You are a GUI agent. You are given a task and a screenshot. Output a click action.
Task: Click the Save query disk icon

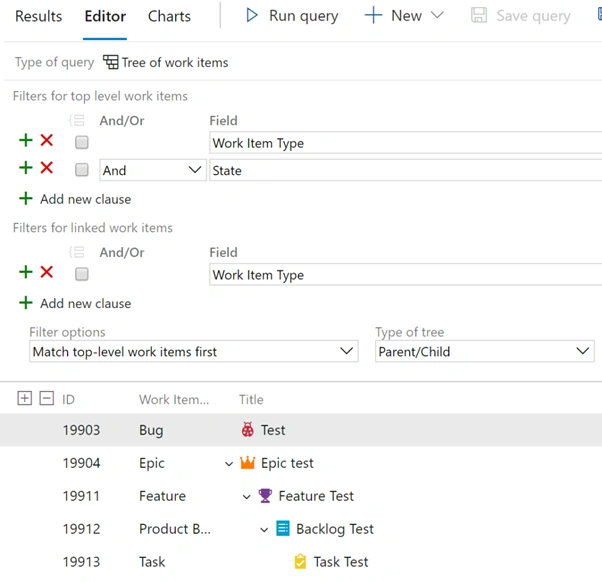[479, 16]
